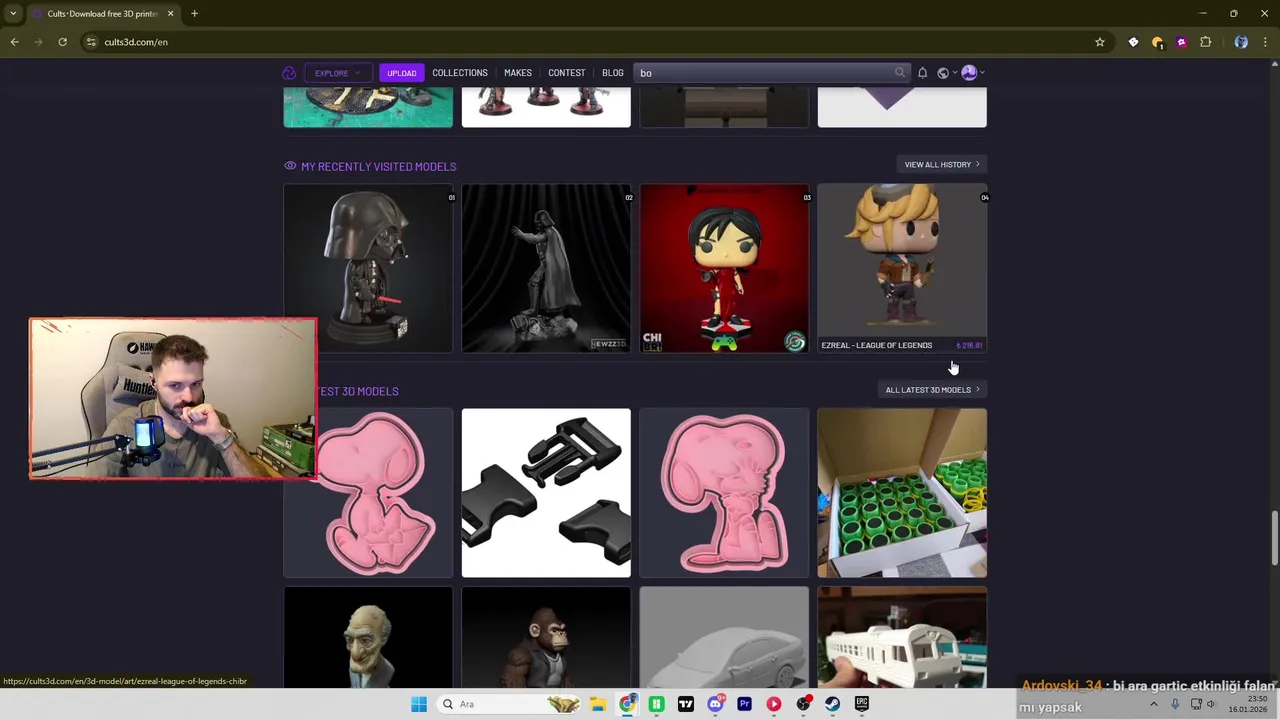1280x720 pixels.
Task: Open the green rings in box thumbnail
Action: coord(902,493)
